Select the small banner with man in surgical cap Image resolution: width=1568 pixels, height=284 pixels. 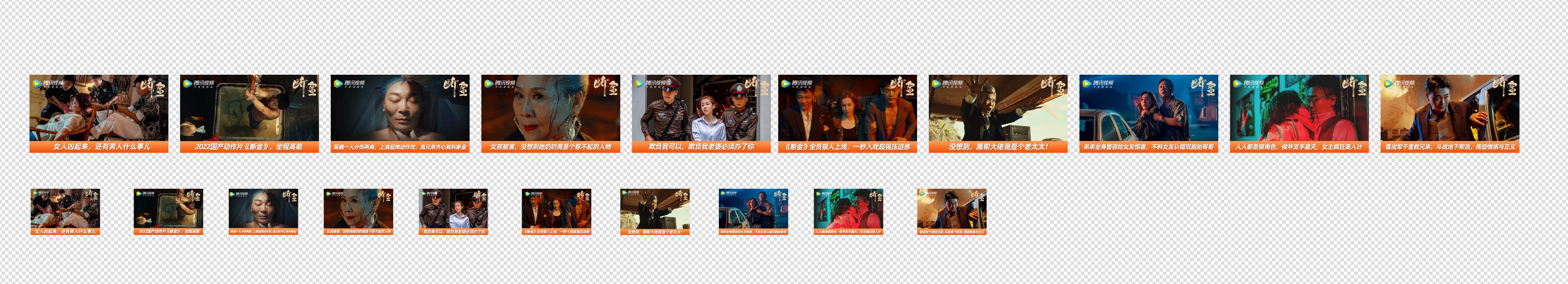coord(263,211)
